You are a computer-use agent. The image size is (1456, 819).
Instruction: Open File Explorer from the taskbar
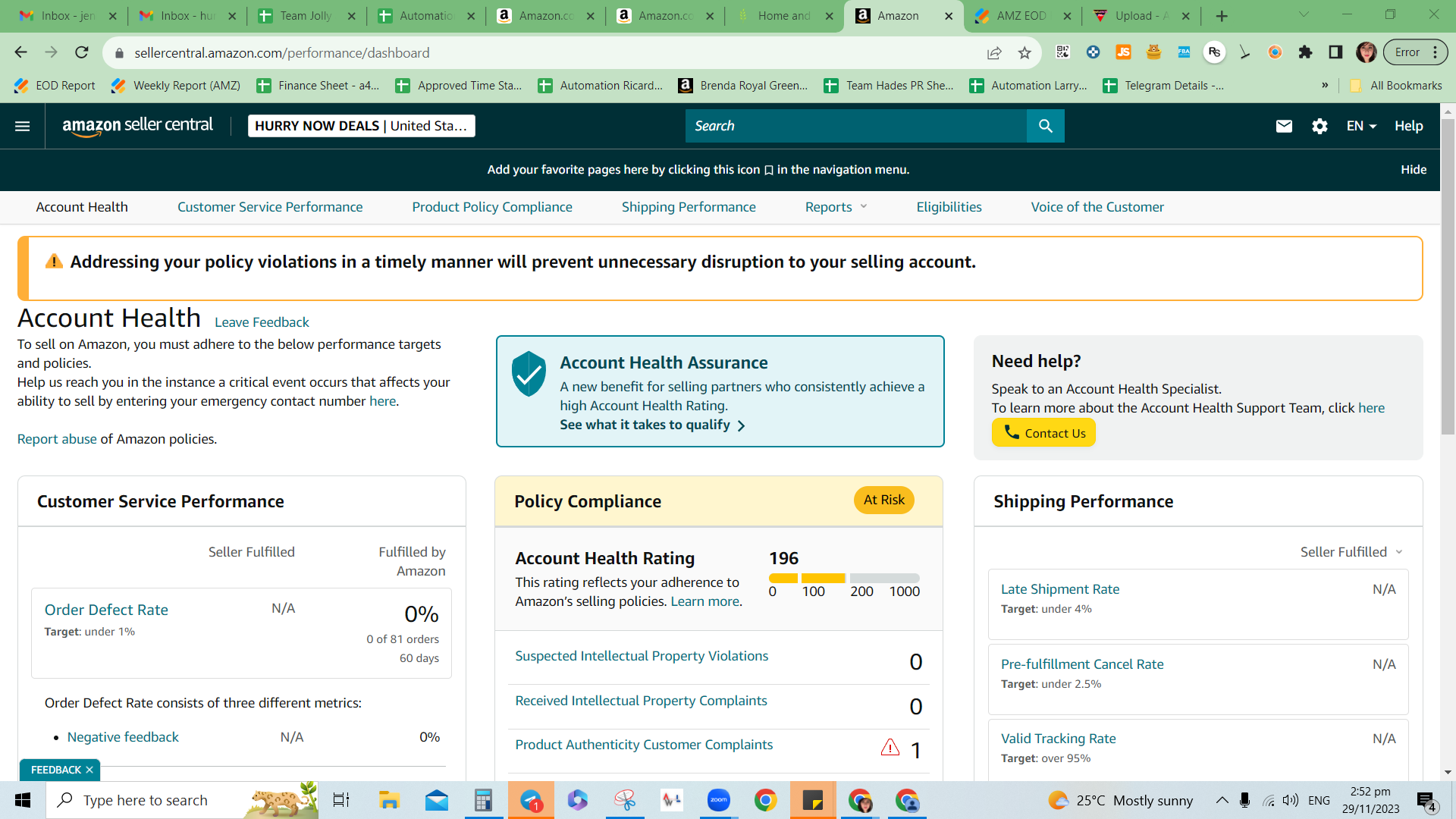(389, 800)
